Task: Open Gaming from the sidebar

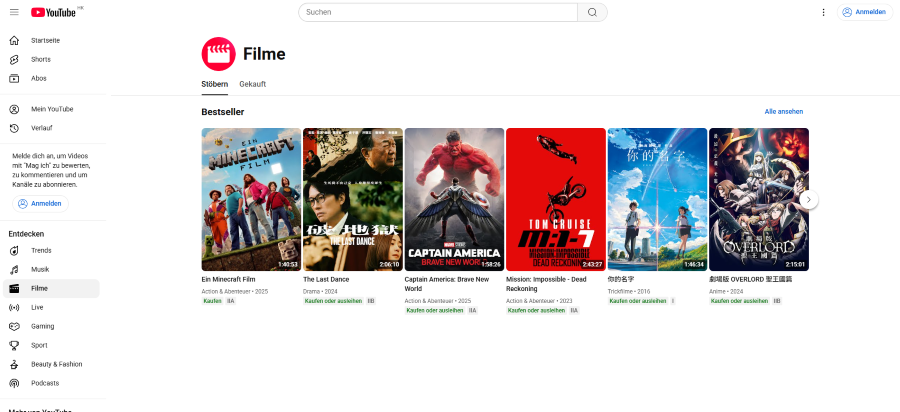Action: pyautogui.click(x=51, y=327)
